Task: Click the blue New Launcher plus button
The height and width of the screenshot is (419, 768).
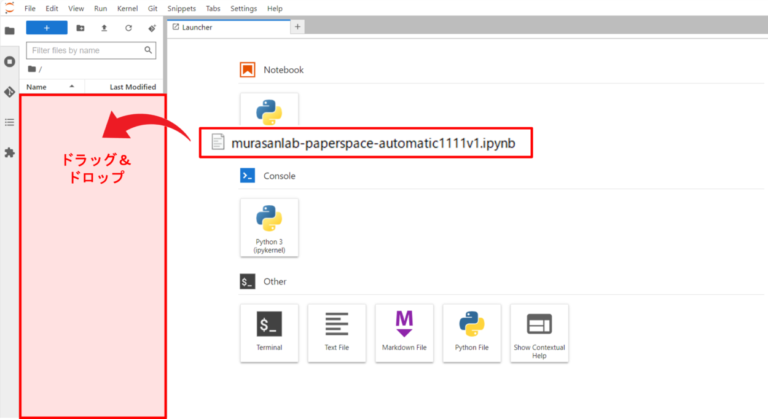Action: coord(47,28)
